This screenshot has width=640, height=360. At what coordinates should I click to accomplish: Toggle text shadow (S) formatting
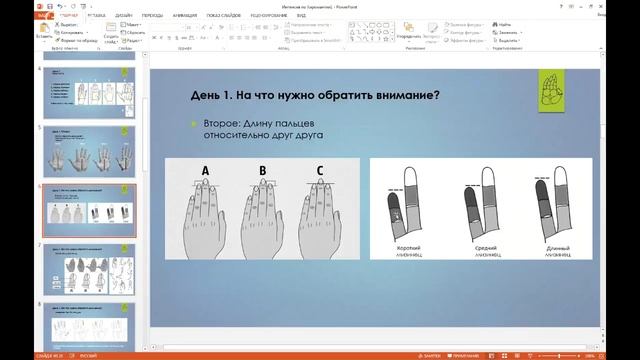pos(176,38)
